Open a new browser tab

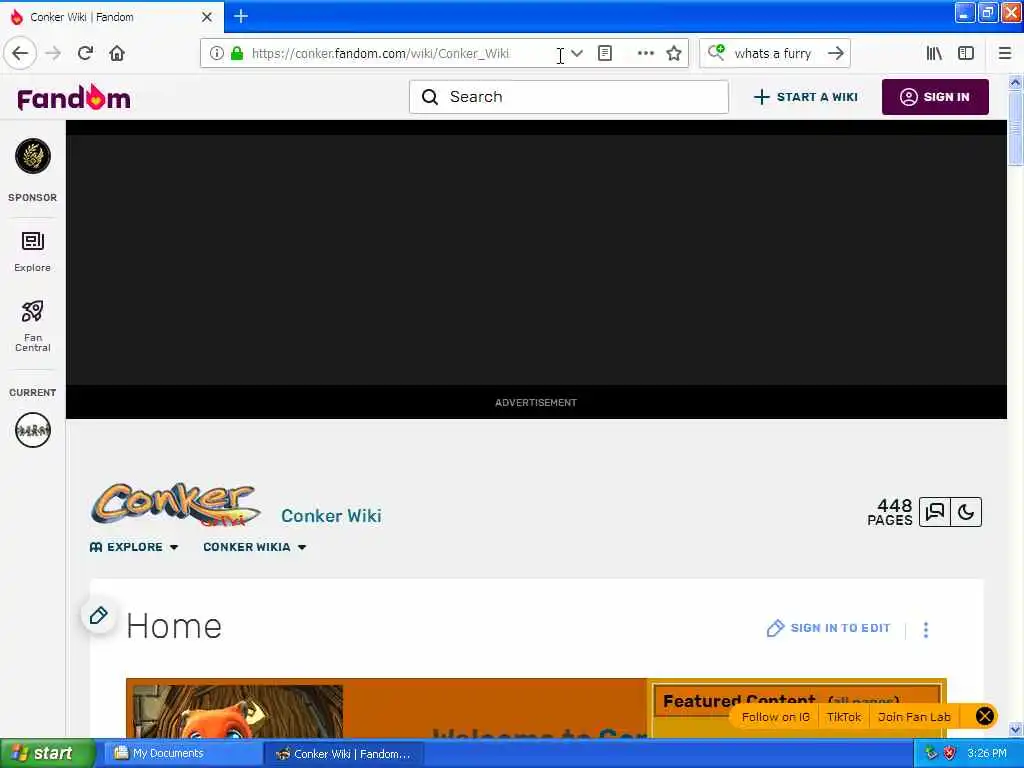click(241, 16)
